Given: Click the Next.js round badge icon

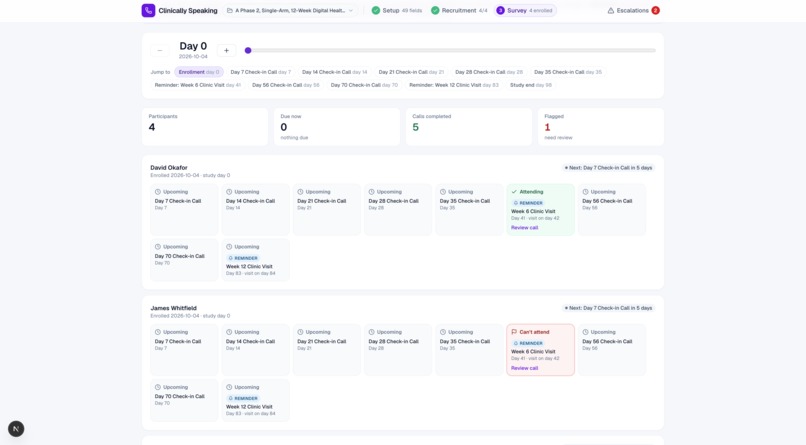Looking at the screenshot, I should (x=16, y=429).
